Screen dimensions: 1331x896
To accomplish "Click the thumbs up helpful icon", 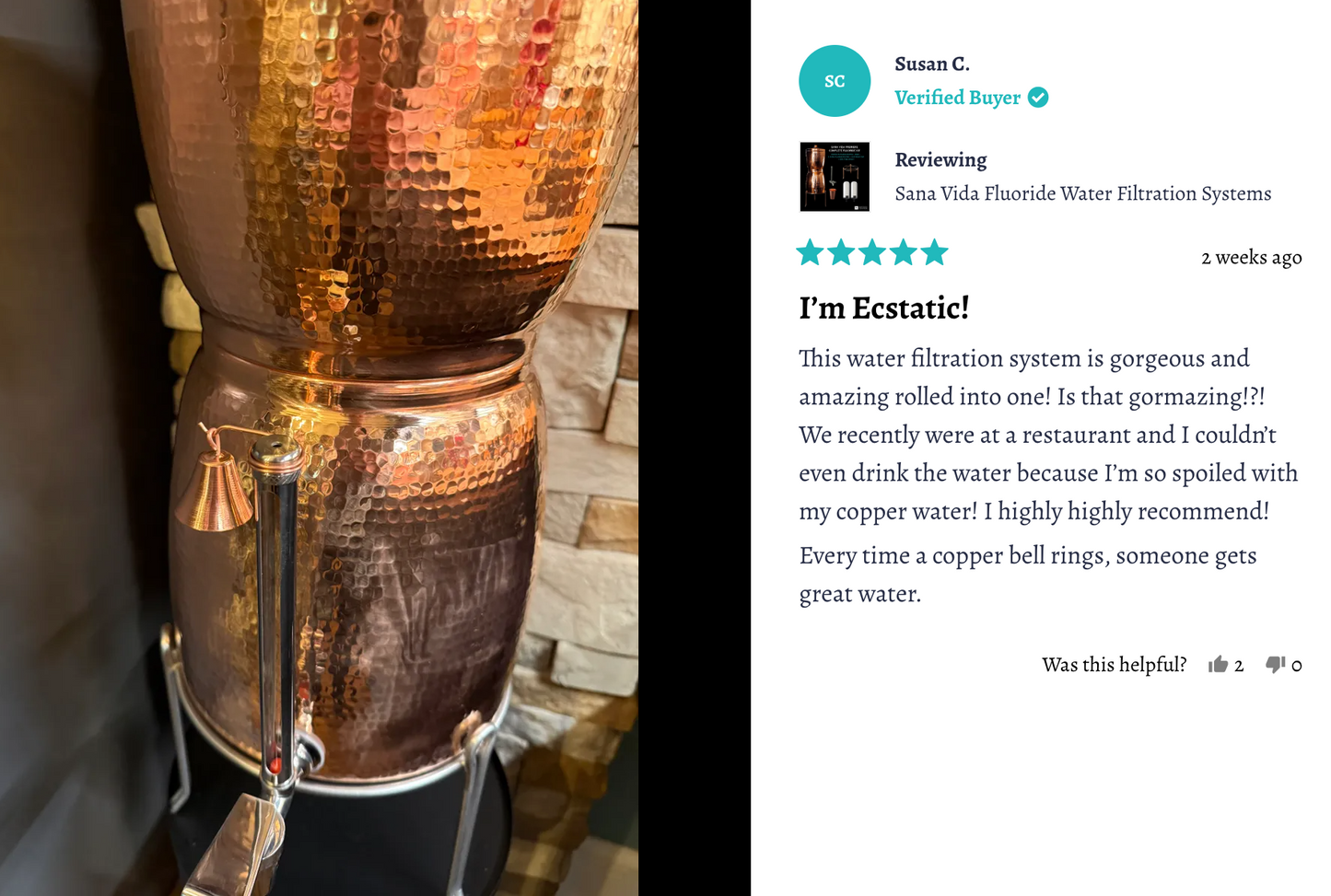I will pos(1218,664).
